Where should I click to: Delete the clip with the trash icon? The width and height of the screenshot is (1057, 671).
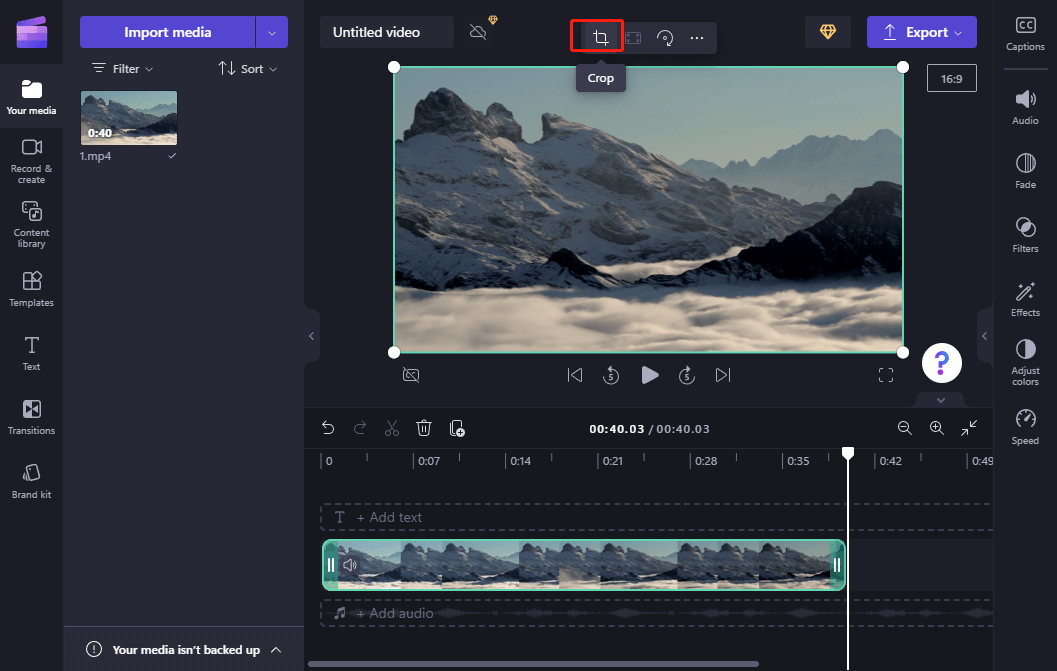423,428
